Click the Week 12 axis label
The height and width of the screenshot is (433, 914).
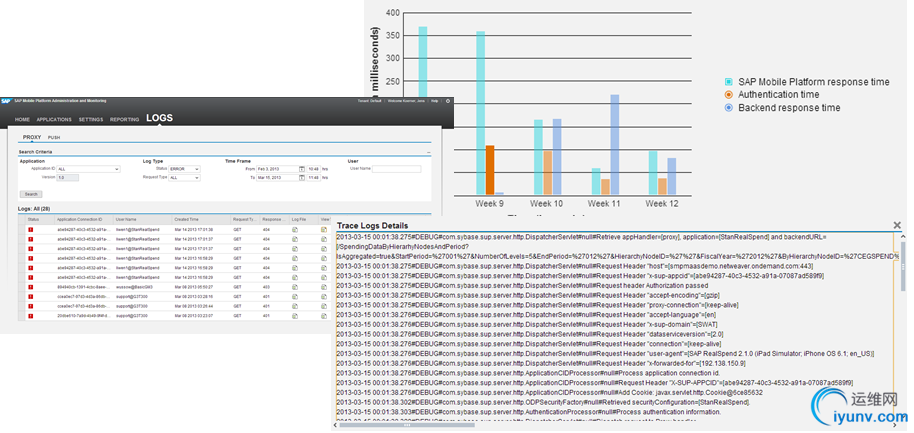pyautogui.click(x=662, y=204)
